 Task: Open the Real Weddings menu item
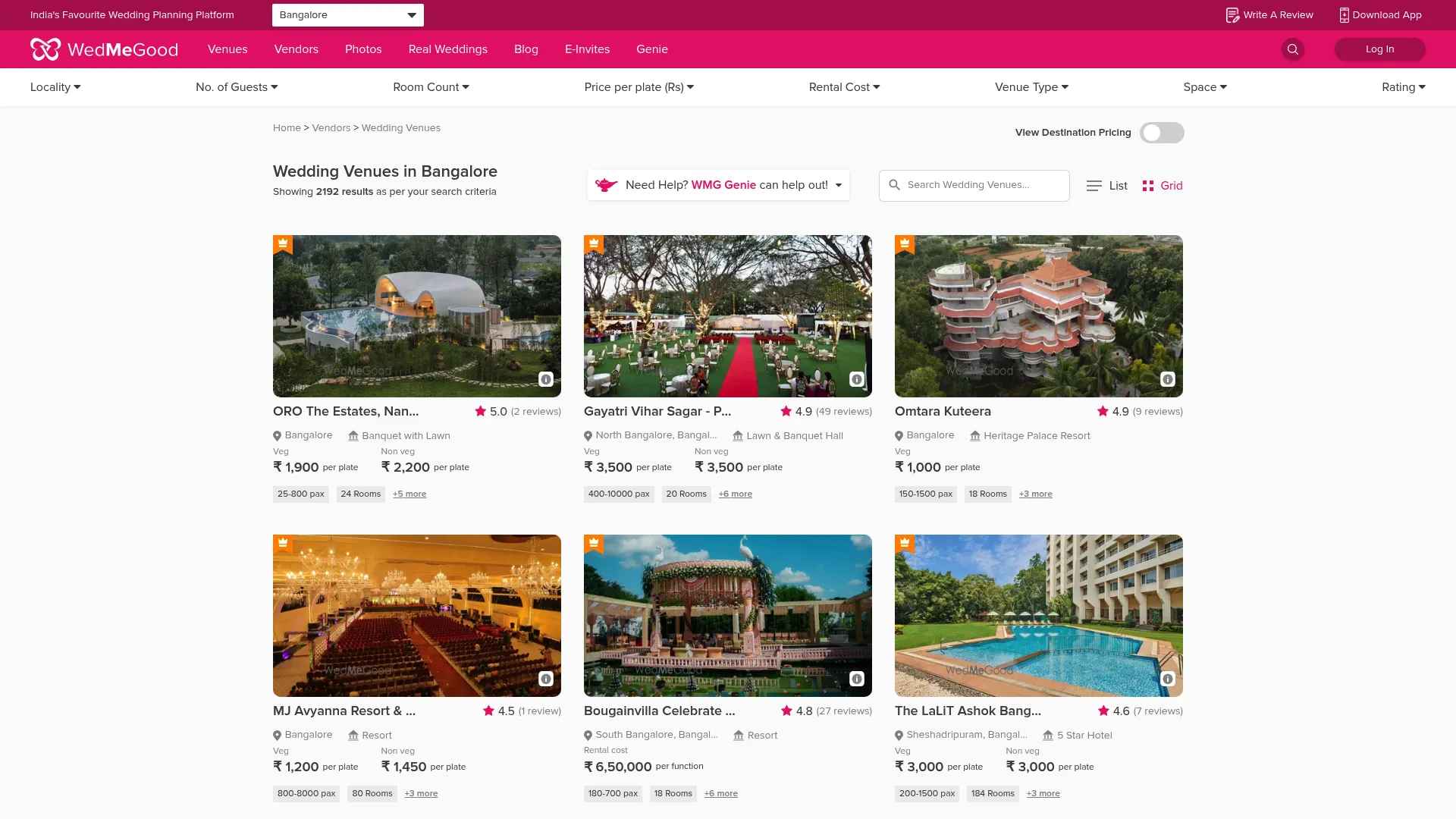point(447,49)
